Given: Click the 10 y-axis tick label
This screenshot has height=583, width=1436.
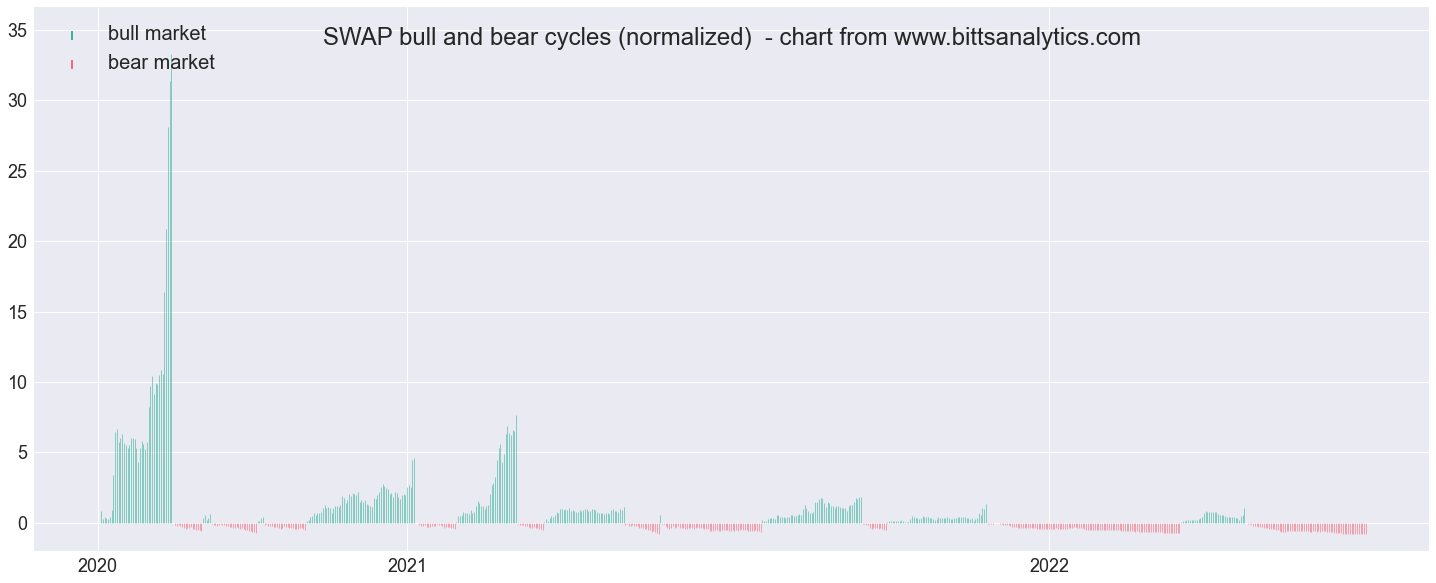Looking at the screenshot, I should [17, 382].
